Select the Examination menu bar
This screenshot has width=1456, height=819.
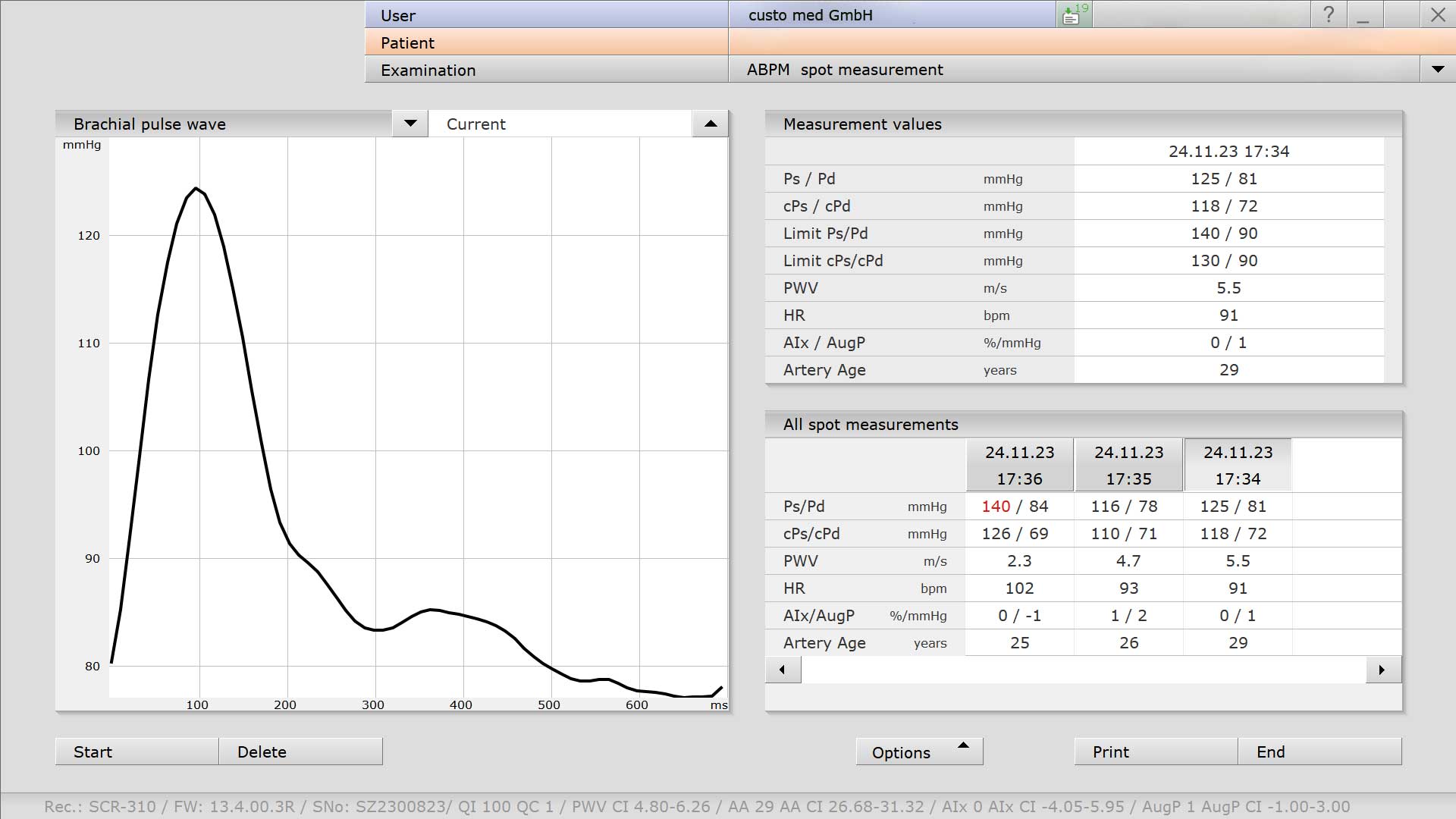click(x=546, y=70)
